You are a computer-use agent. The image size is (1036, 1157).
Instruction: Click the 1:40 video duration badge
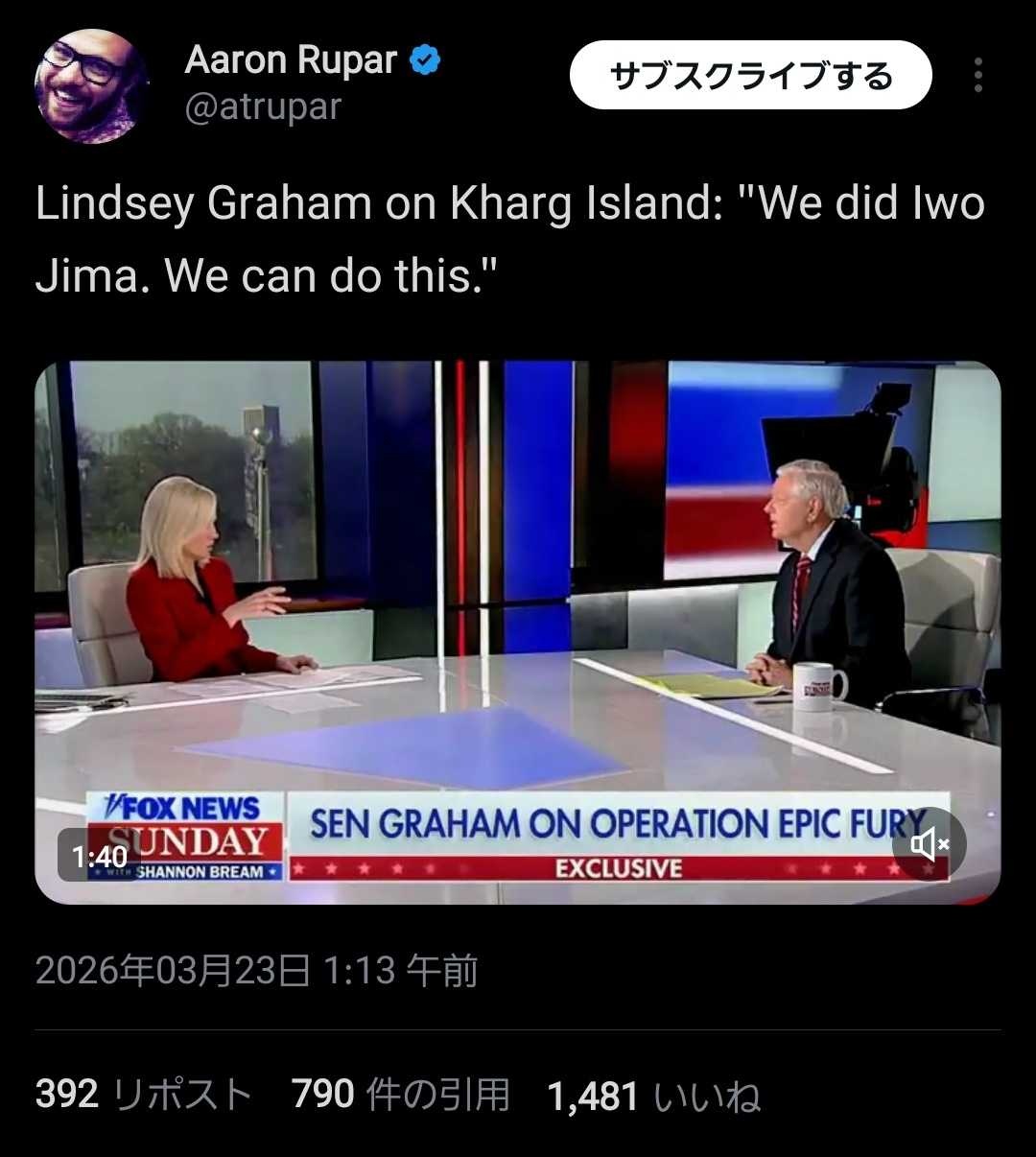coord(100,856)
